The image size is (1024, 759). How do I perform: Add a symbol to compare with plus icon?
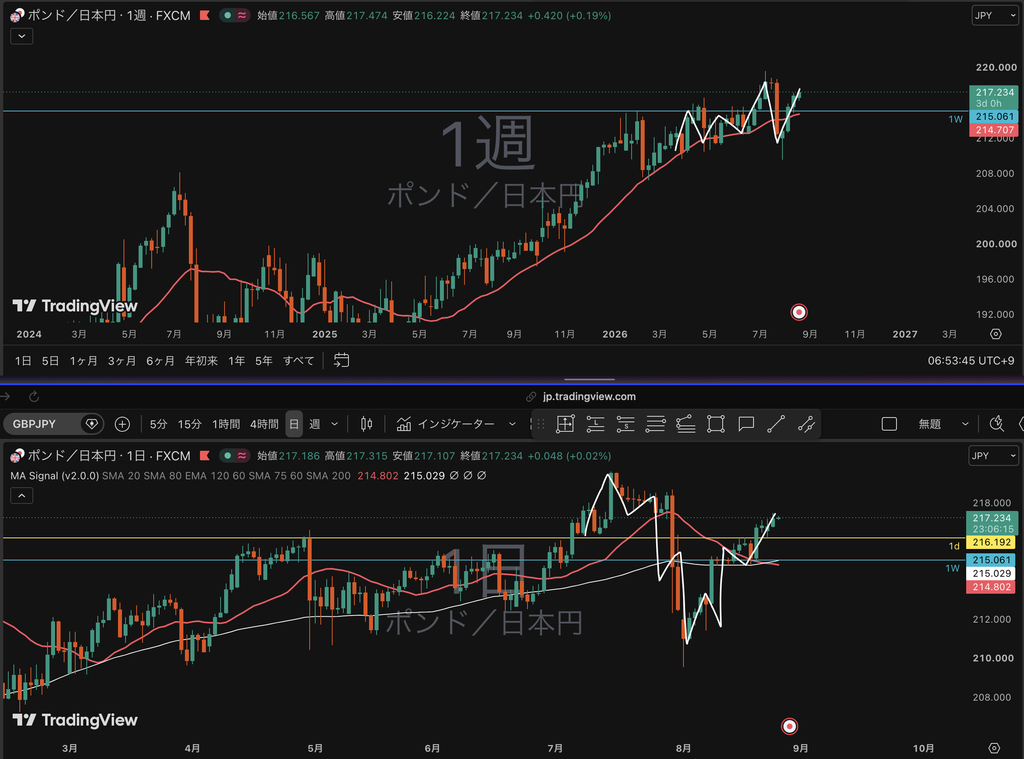click(122, 424)
